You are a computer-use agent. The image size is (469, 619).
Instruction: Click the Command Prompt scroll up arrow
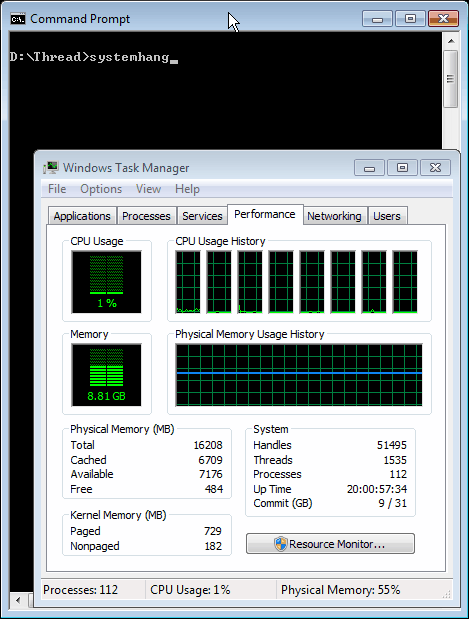click(x=451, y=41)
